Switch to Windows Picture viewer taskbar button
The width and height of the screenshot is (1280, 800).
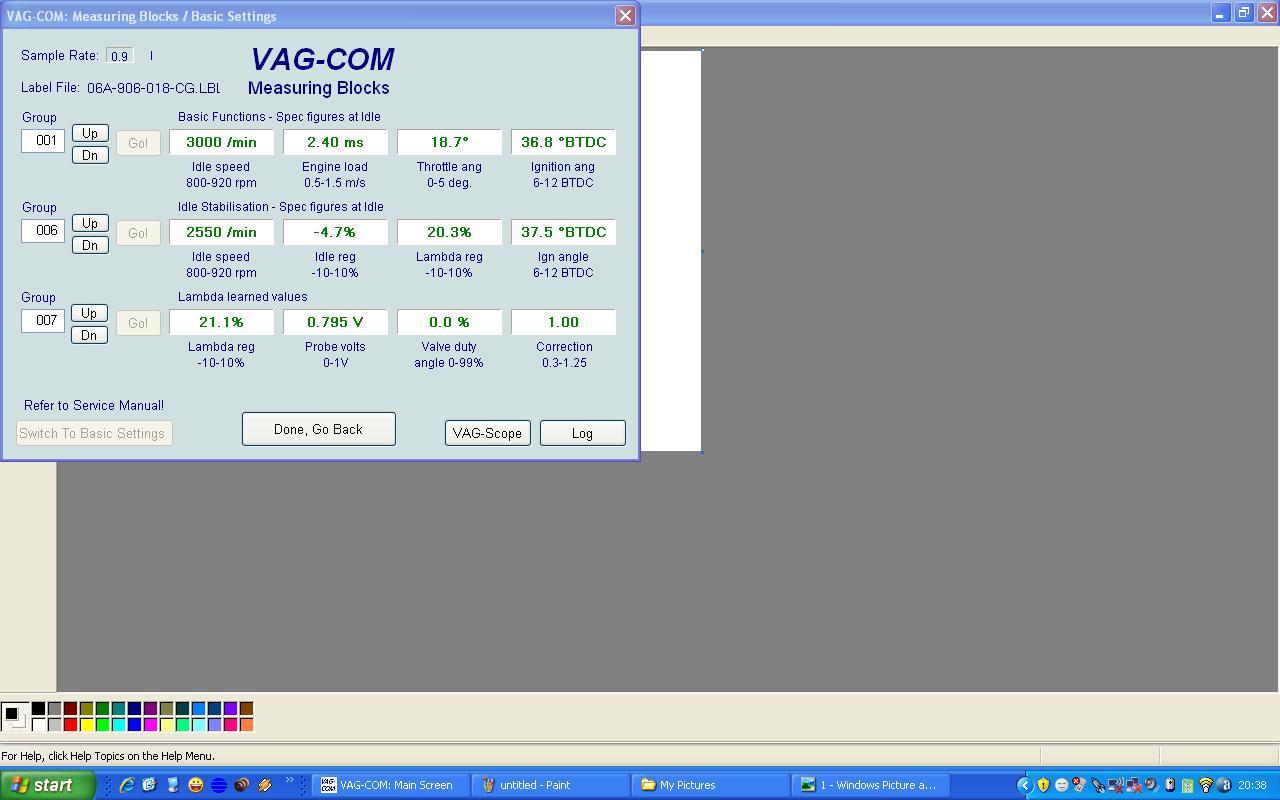(x=872, y=785)
